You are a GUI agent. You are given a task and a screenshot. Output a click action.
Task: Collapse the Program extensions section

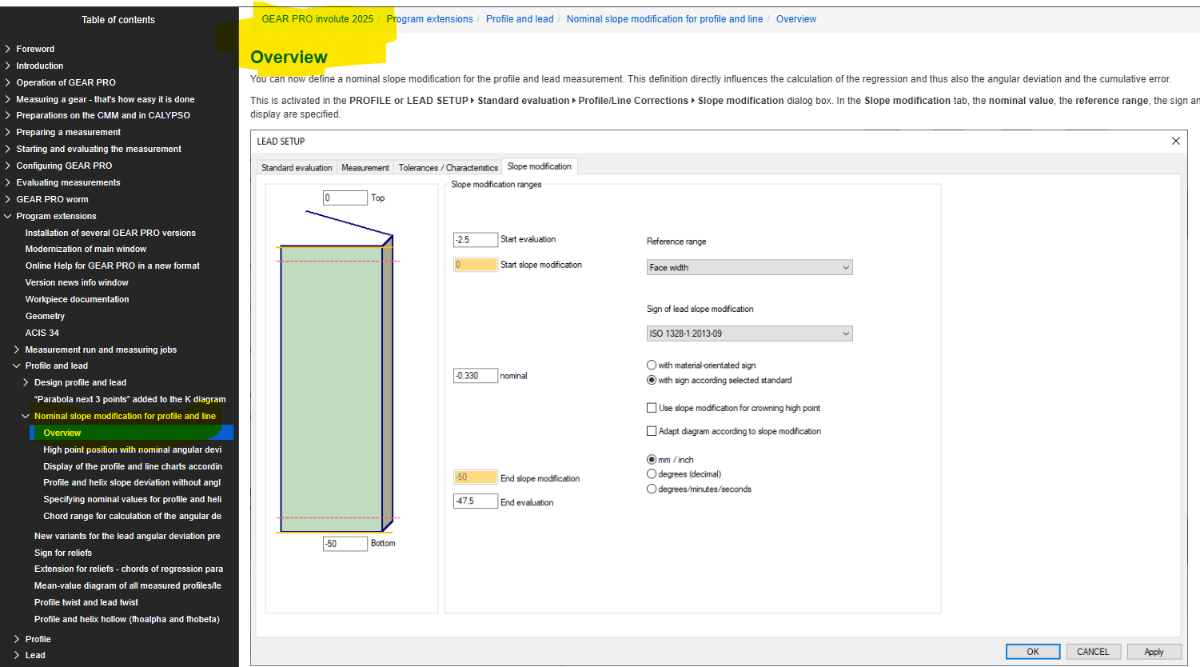coord(8,216)
